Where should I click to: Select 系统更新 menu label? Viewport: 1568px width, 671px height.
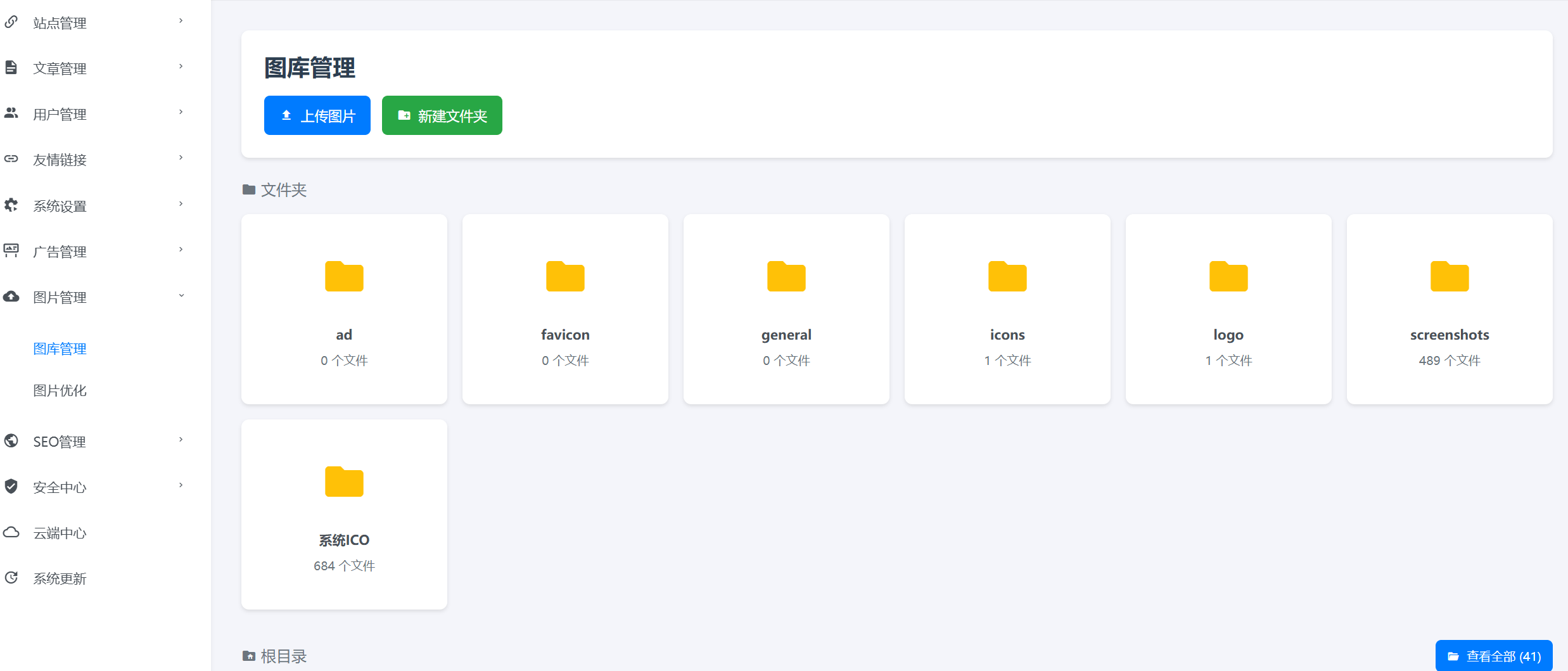60,578
